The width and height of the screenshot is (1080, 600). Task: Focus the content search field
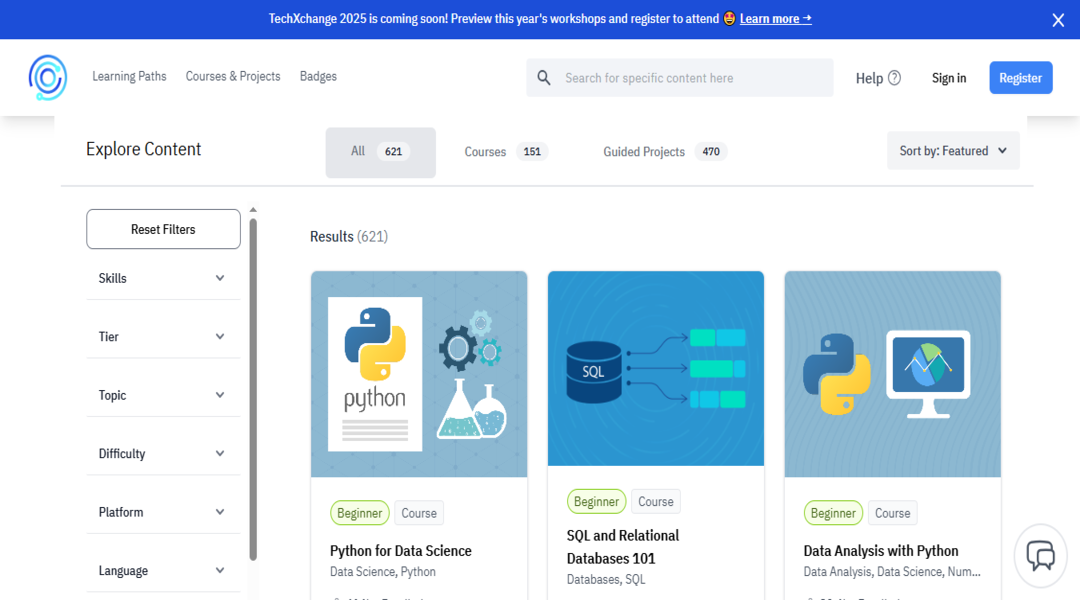680,78
